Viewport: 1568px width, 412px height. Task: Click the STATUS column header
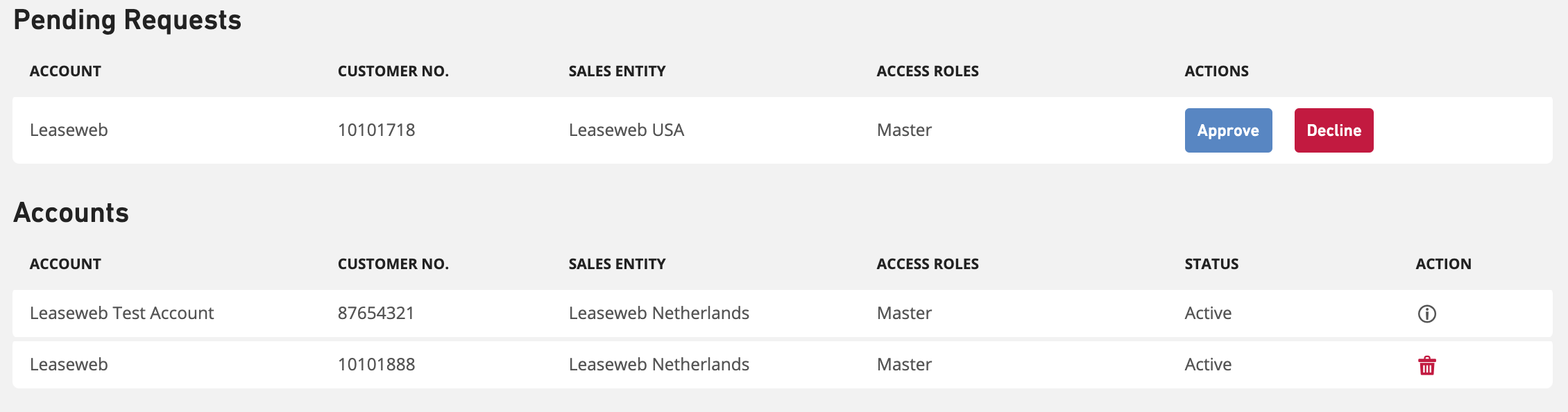[1211, 264]
